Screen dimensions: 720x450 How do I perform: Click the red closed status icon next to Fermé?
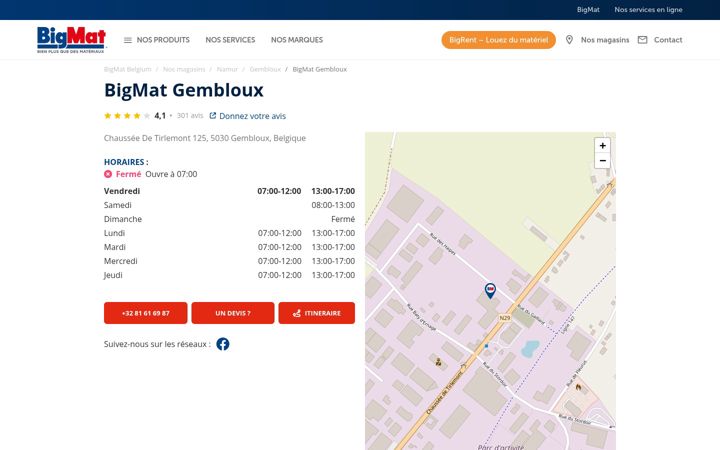tap(108, 174)
